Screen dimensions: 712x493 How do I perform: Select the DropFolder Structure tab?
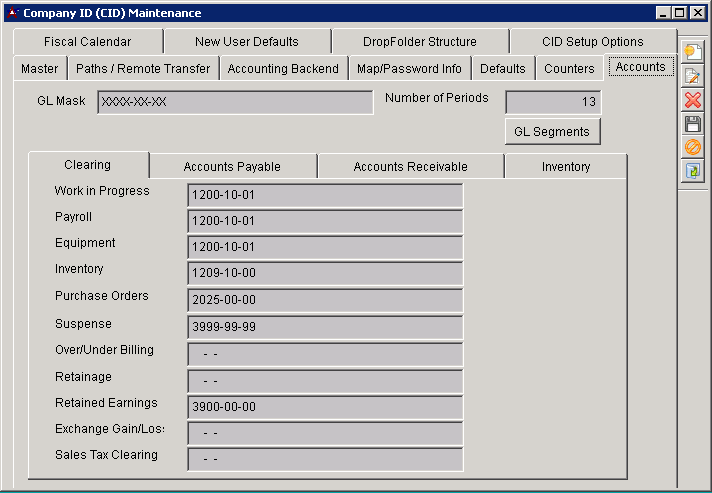point(419,42)
